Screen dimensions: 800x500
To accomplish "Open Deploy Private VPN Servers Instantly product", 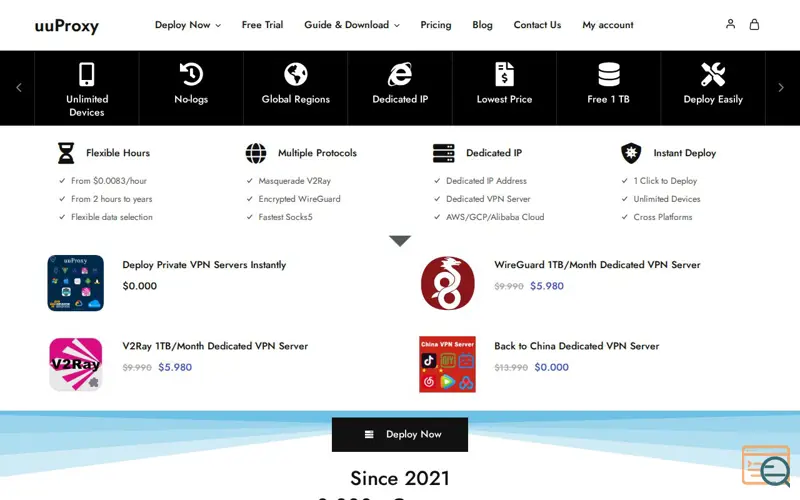I will tap(204, 265).
